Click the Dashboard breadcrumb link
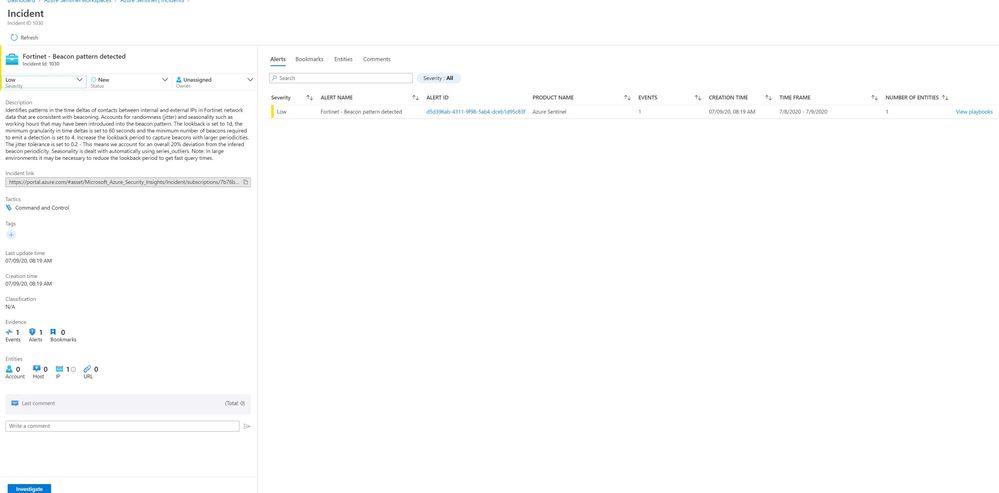The height and width of the screenshot is (493, 999). [x=21, y=2]
